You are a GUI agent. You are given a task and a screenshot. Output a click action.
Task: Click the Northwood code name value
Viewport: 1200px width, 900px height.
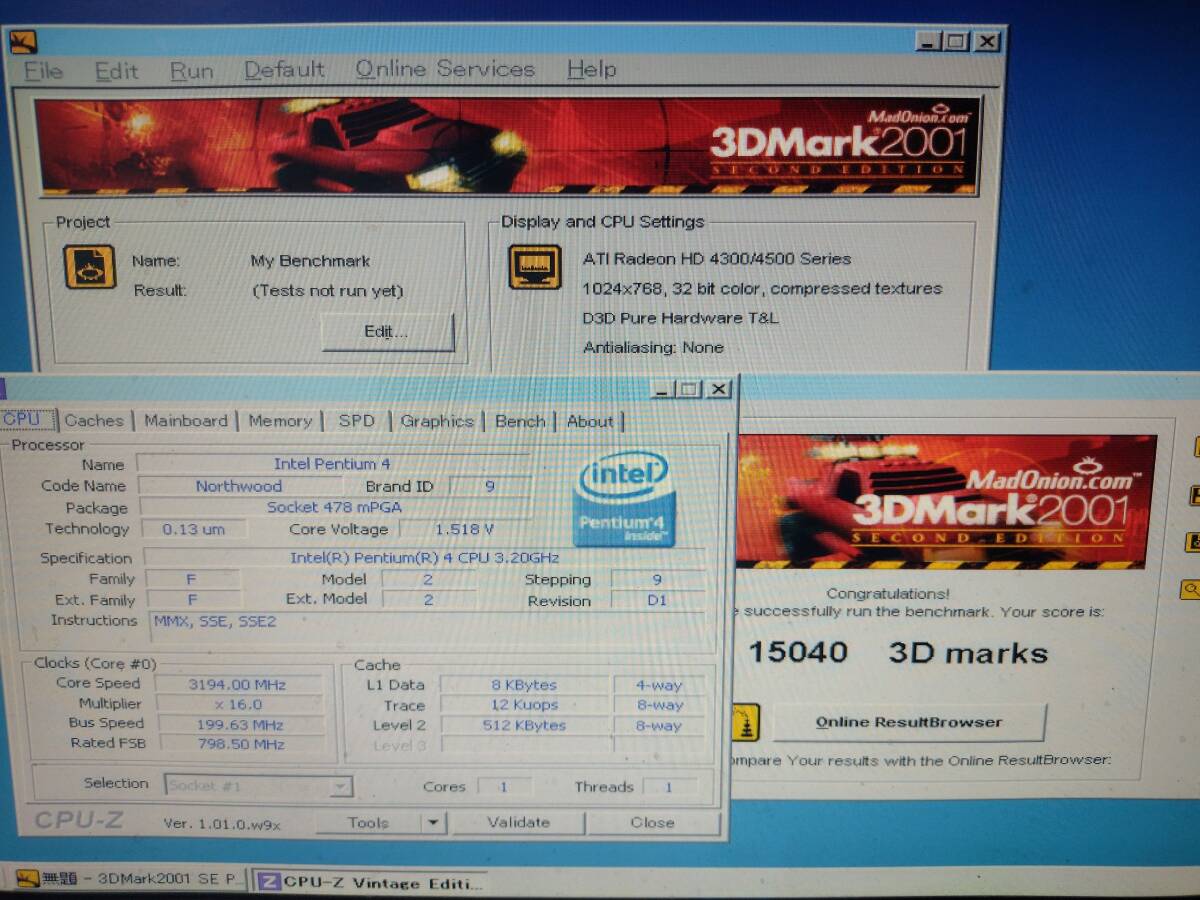pos(238,486)
